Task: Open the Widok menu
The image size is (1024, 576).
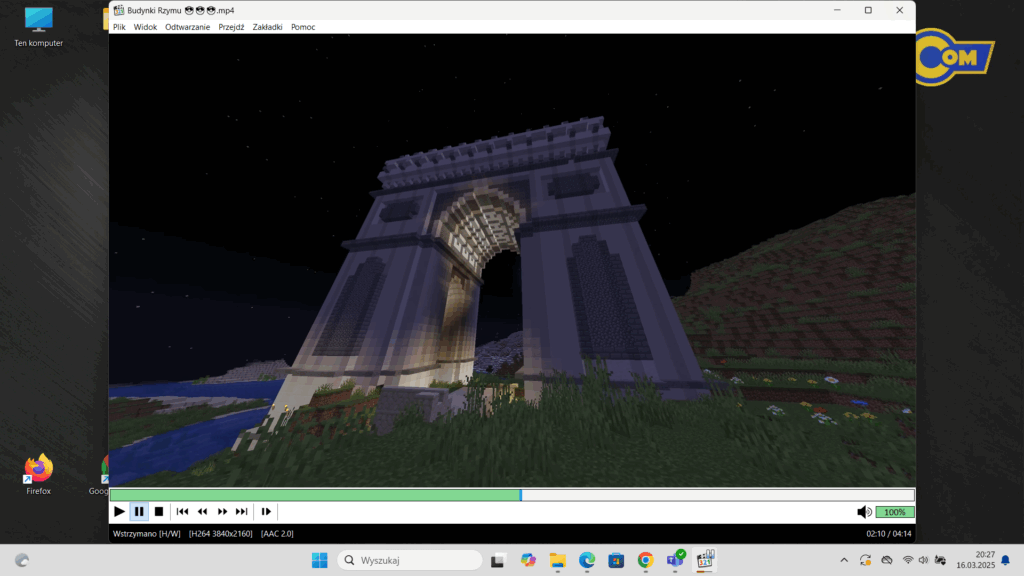Action: [145, 27]
